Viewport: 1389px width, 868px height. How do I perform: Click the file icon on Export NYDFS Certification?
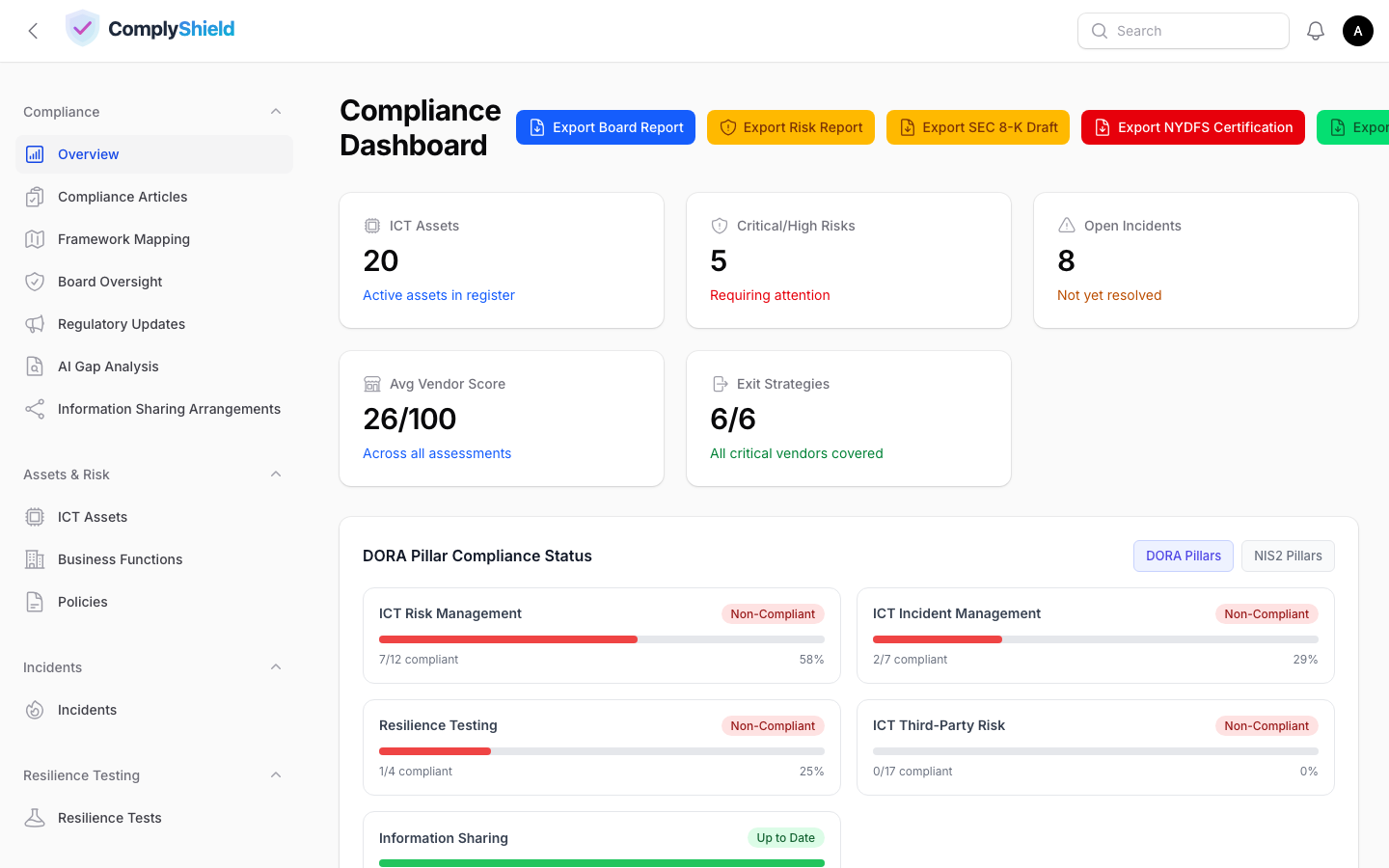pos(1103,127)
